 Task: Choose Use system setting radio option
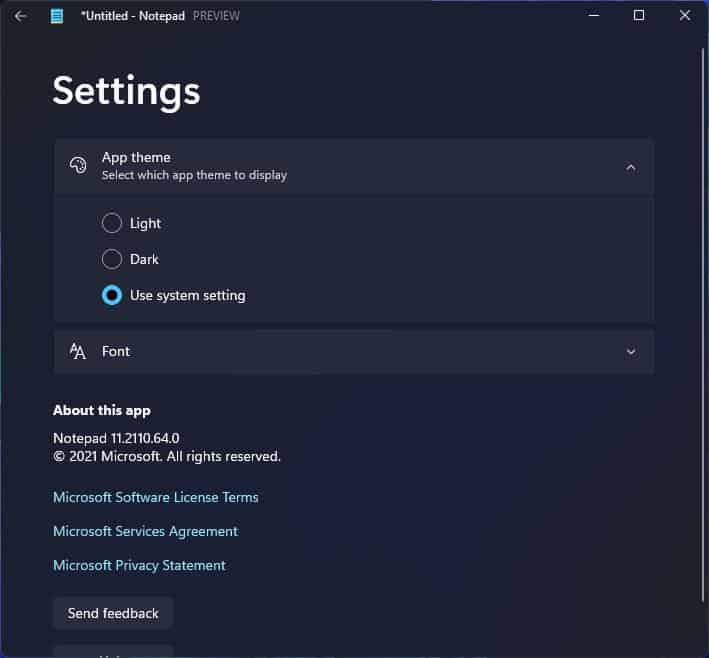pyautogui.click(x=112, y=295)
